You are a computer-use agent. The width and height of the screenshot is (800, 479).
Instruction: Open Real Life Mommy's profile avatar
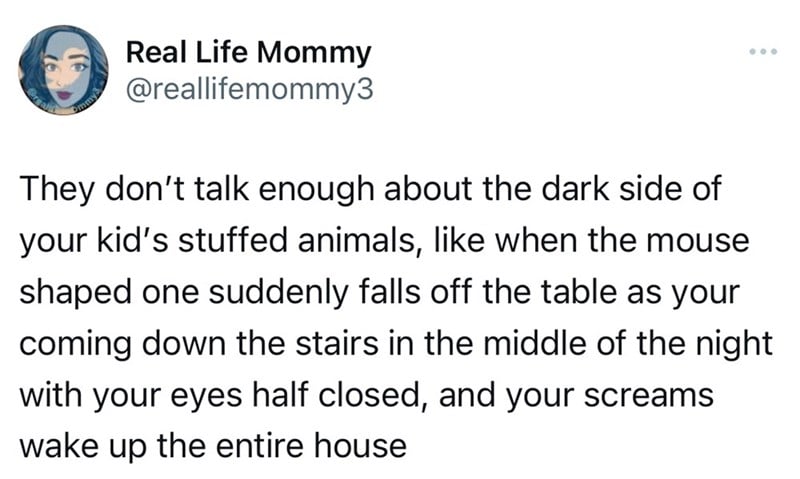[63, 70]
